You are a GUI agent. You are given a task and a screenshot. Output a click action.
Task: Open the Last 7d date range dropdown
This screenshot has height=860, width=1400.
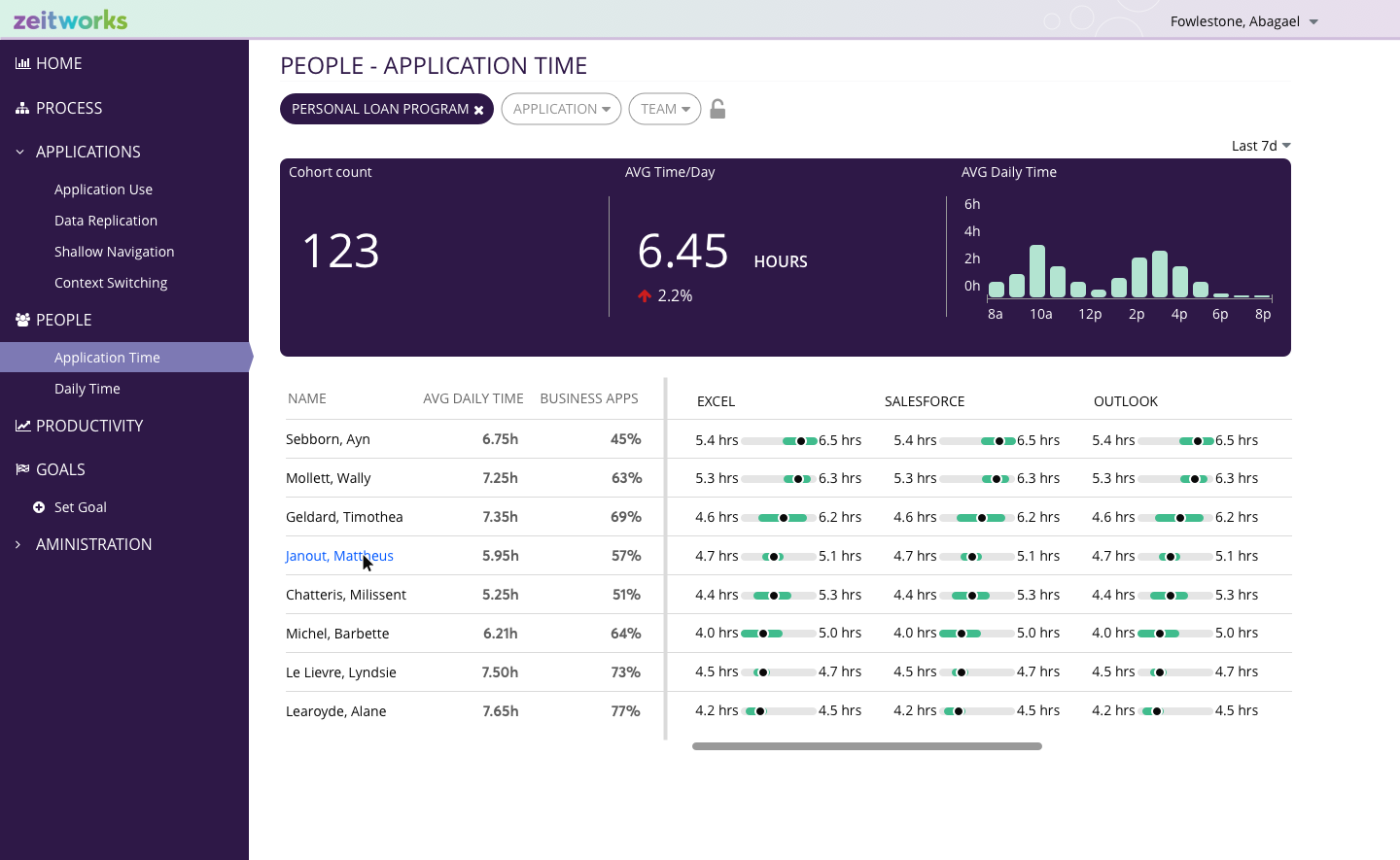coord(1260,146)
